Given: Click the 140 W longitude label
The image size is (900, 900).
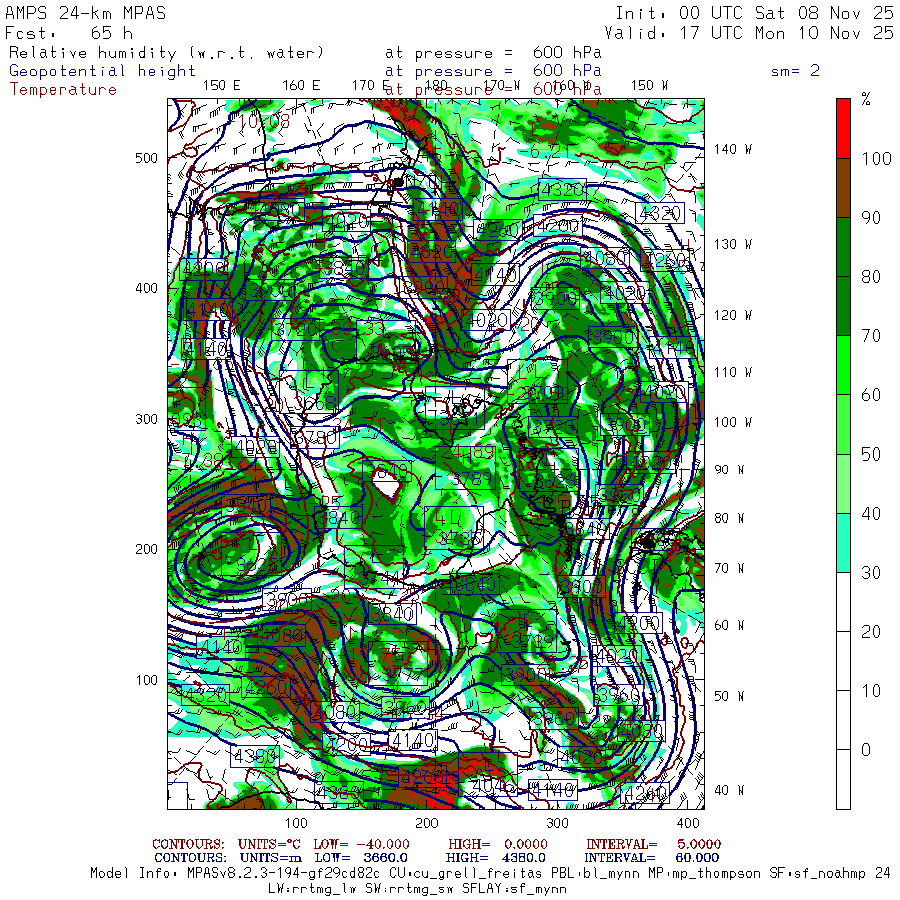Looking at the screenshot, I should 732,149.
